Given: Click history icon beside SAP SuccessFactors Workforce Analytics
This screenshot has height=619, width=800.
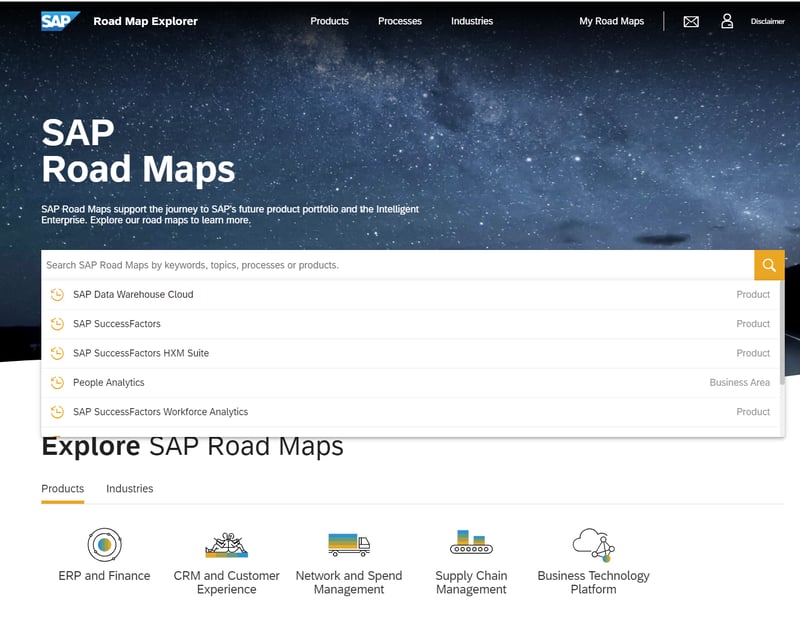Looking at the screenshot, I should coord(57,412).
